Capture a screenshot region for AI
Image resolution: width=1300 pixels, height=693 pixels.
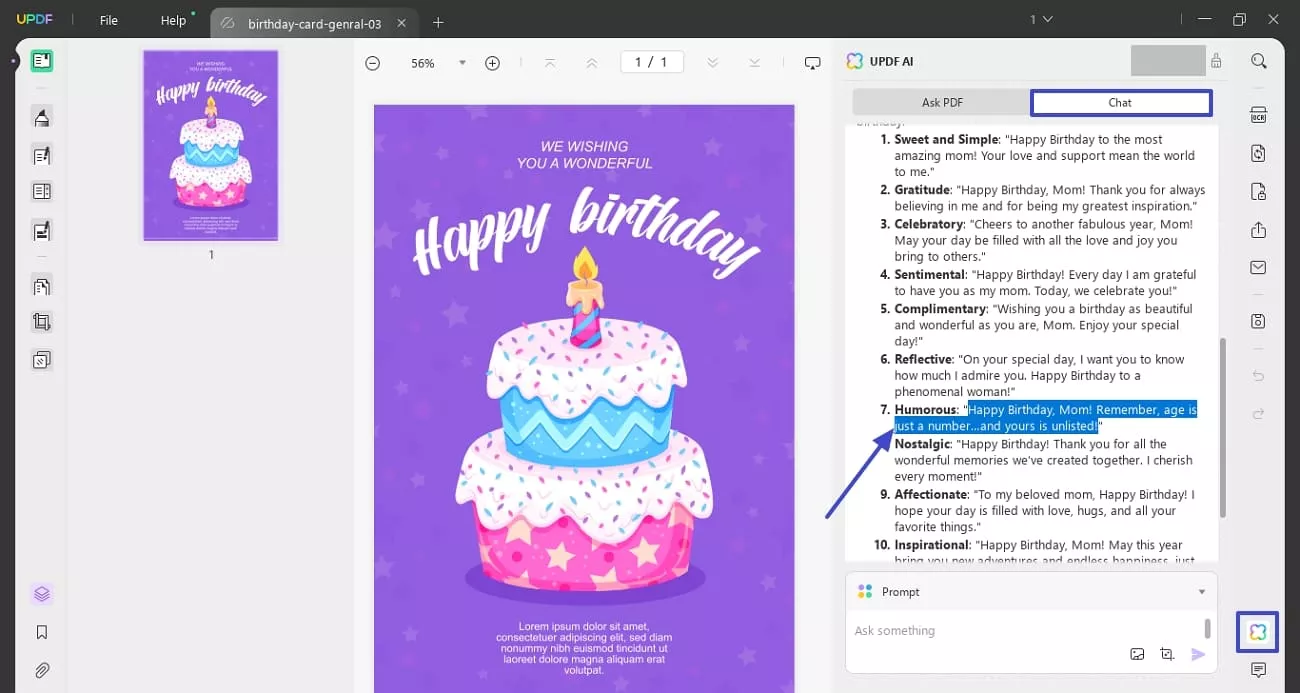1167,654
